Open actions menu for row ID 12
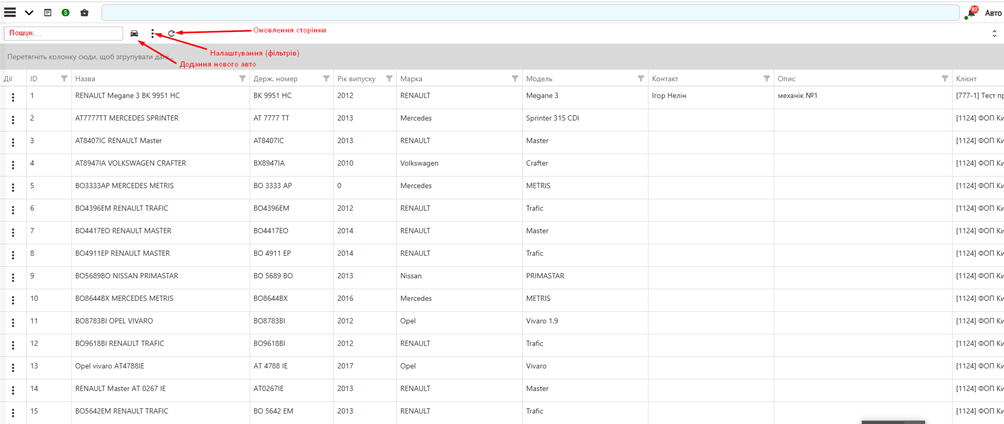 click(13, 345)
